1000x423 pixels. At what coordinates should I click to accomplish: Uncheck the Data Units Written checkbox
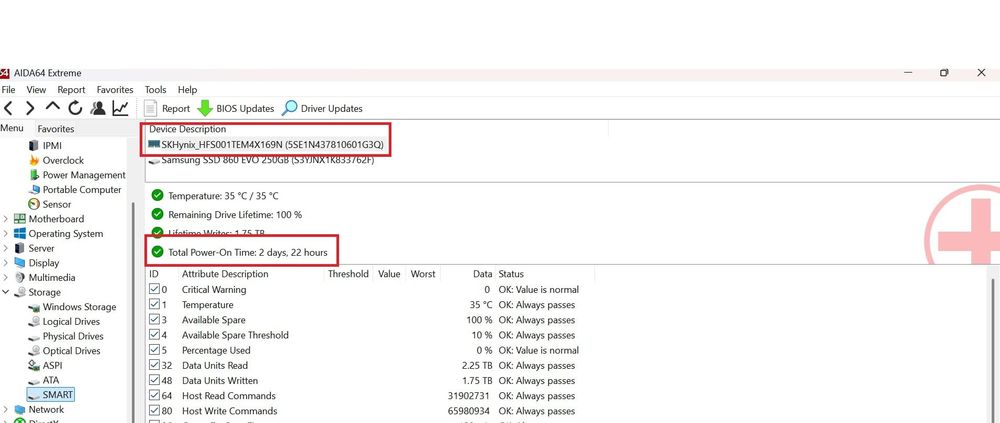click(x=154, y=380)
